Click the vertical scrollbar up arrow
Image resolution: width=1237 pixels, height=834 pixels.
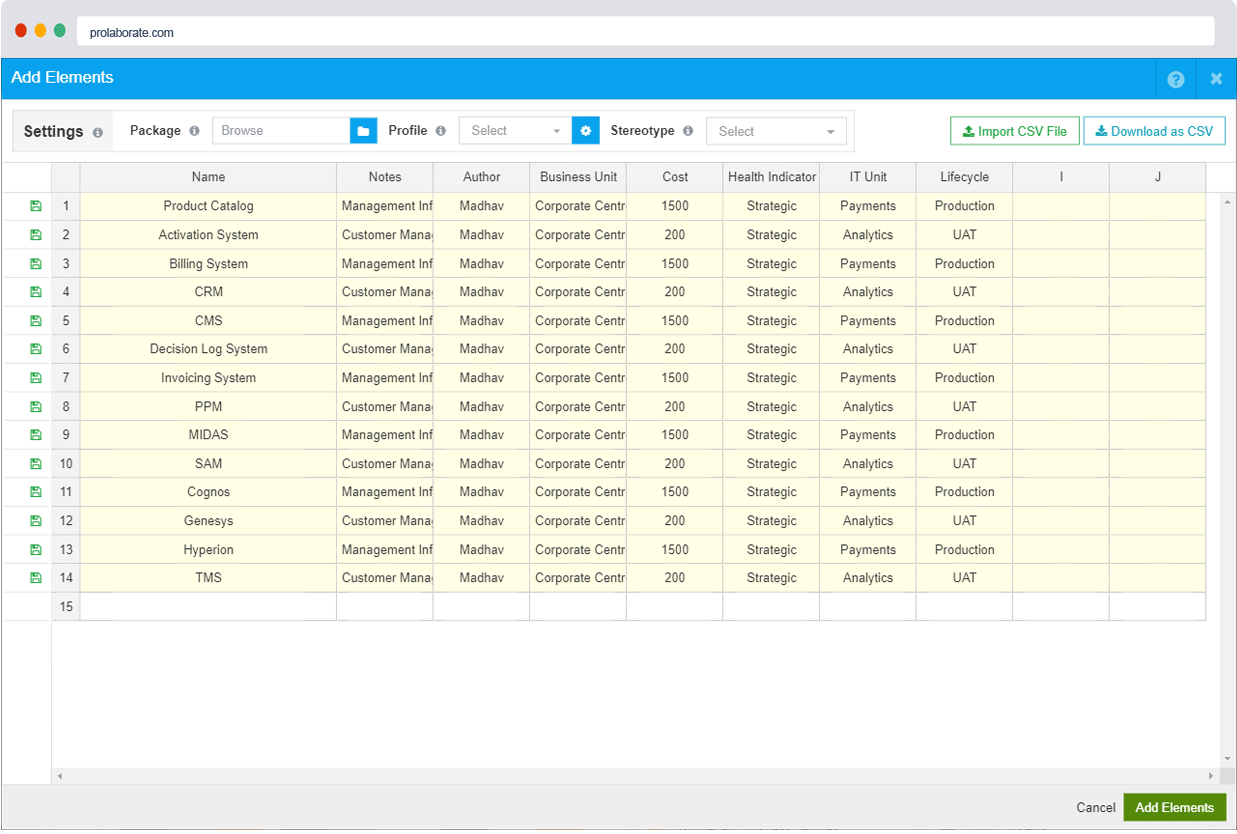[x=1228, y=201]
